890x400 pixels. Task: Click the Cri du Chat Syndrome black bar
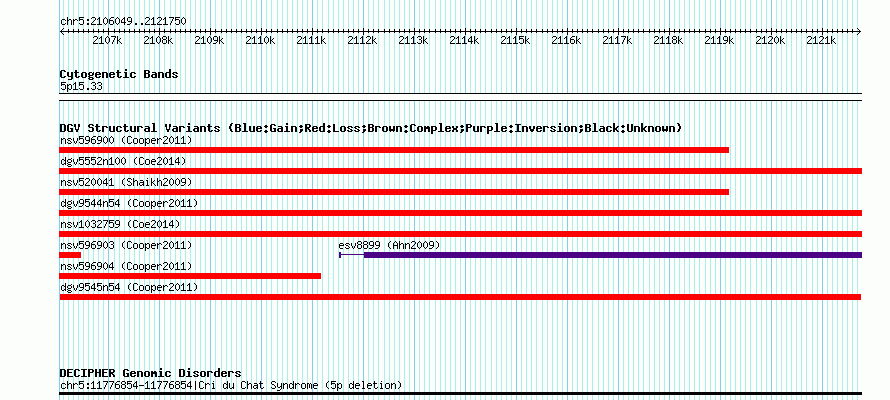pyautogui.click(x=460, y=393)
